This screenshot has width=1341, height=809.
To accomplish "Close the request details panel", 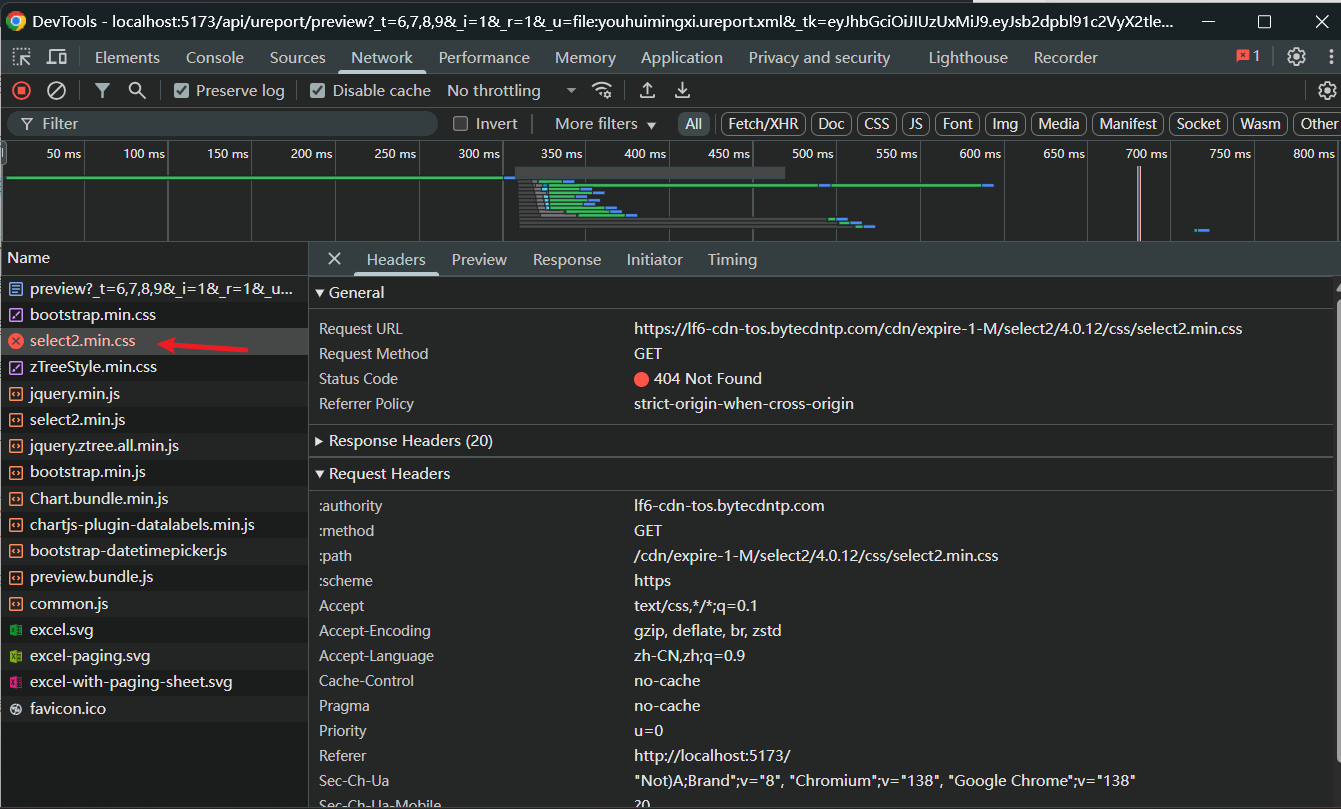I will point(334,259).
